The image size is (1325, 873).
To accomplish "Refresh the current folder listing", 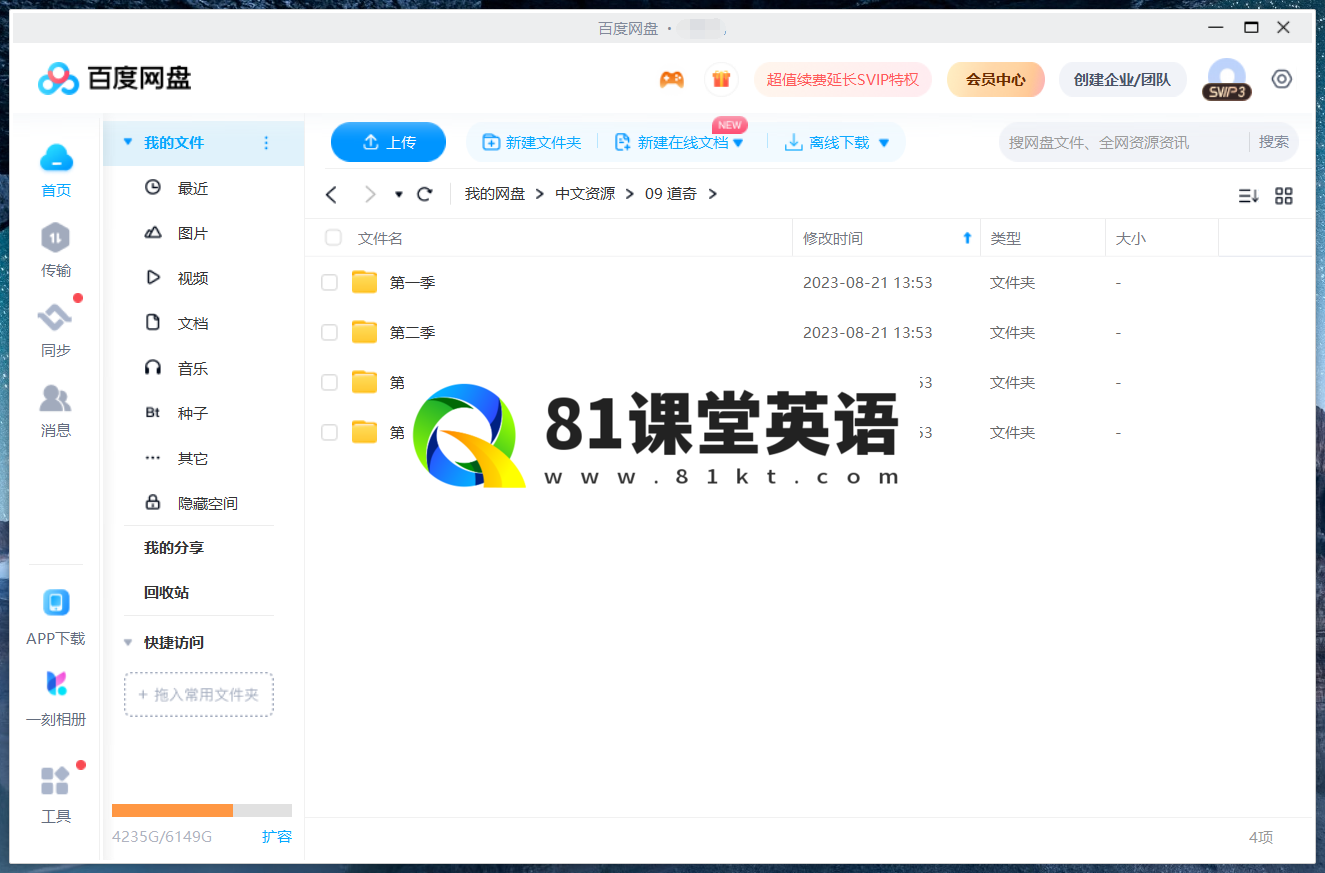I will pyautogui.click(x=425, y=194).
